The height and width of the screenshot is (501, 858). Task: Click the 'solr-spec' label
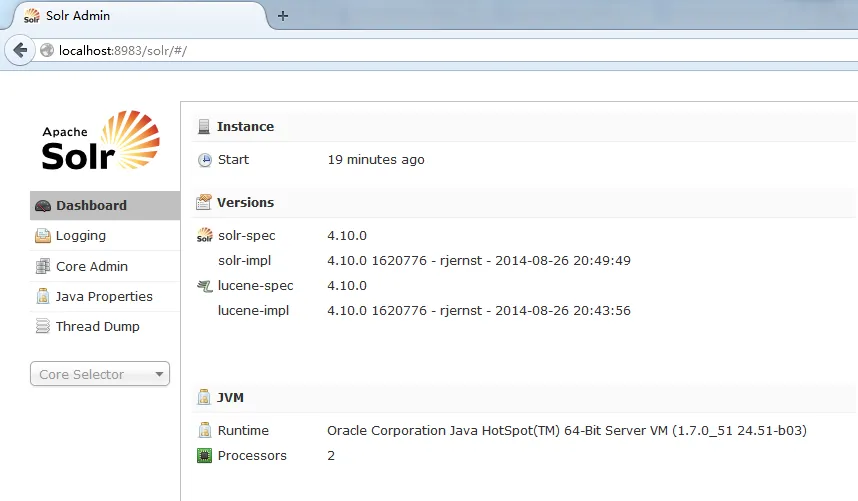(x=247, y=236)
